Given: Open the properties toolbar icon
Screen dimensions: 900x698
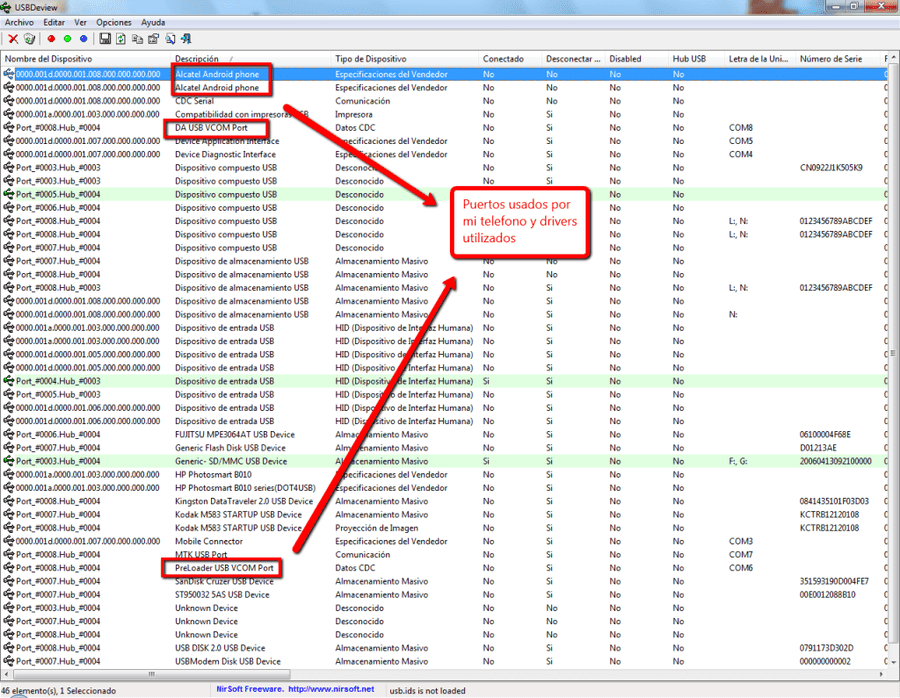Looking at the screenshot, I should [153, 38].
